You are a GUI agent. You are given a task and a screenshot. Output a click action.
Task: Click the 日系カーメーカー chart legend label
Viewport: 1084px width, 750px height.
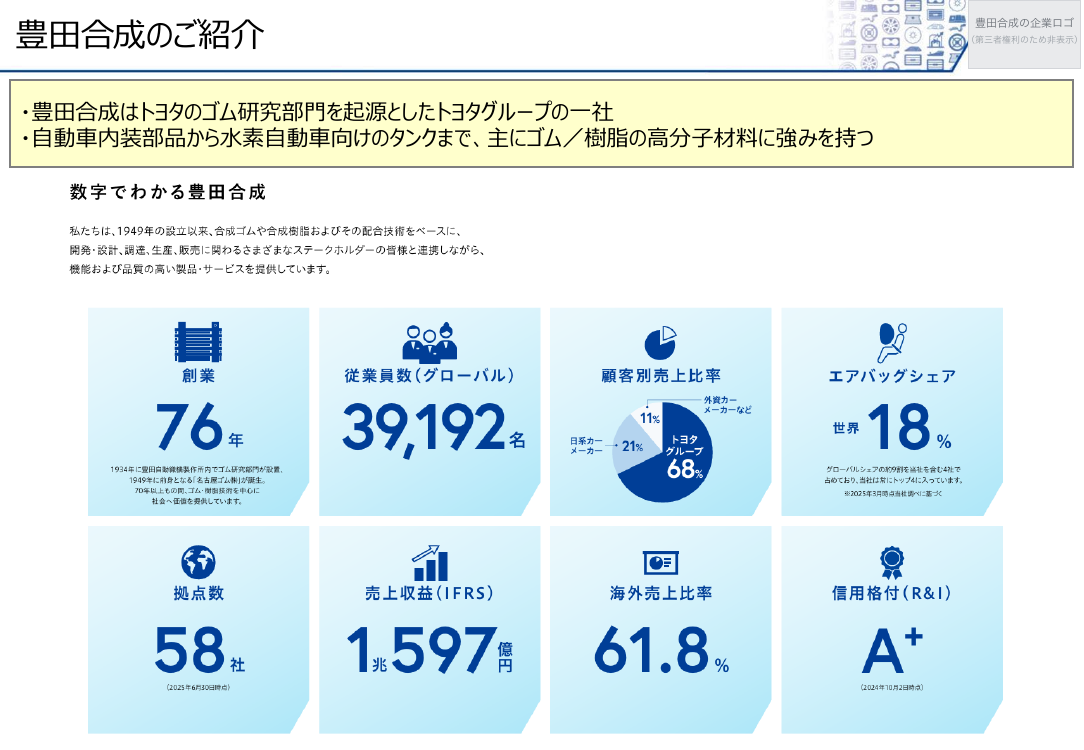586,446
